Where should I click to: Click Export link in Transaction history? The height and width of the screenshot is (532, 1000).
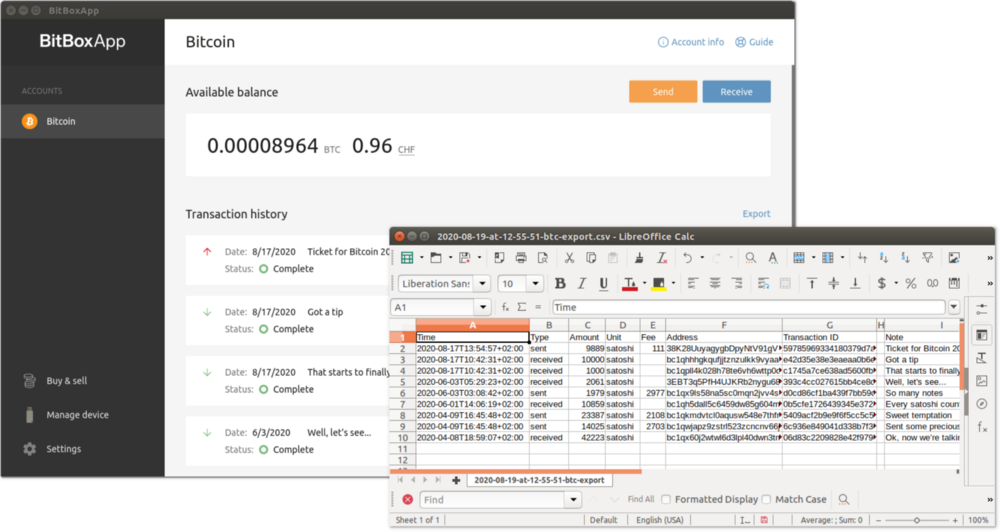point(756,214)
